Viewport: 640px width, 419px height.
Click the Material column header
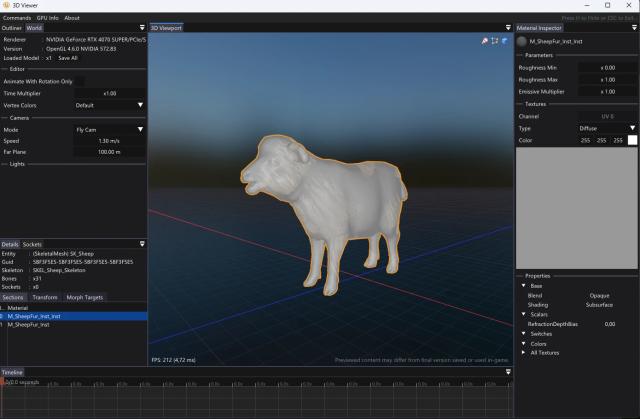pyautogui.click(x=18, y=308)
